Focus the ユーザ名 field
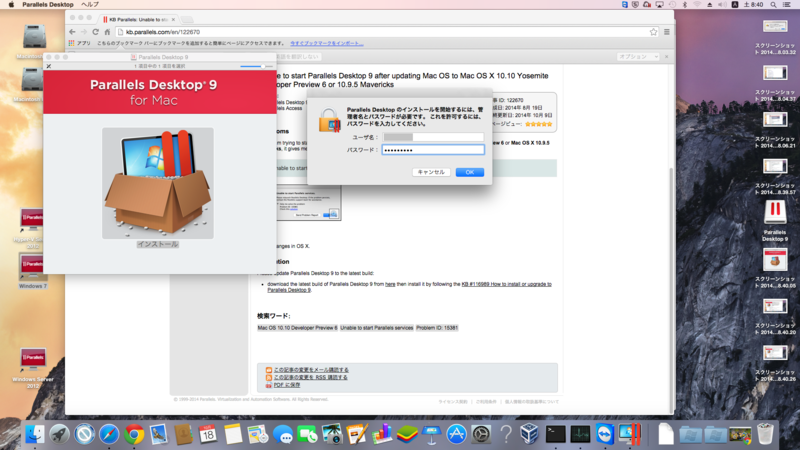This screenshot has height=450, width=800. [433, 137]
